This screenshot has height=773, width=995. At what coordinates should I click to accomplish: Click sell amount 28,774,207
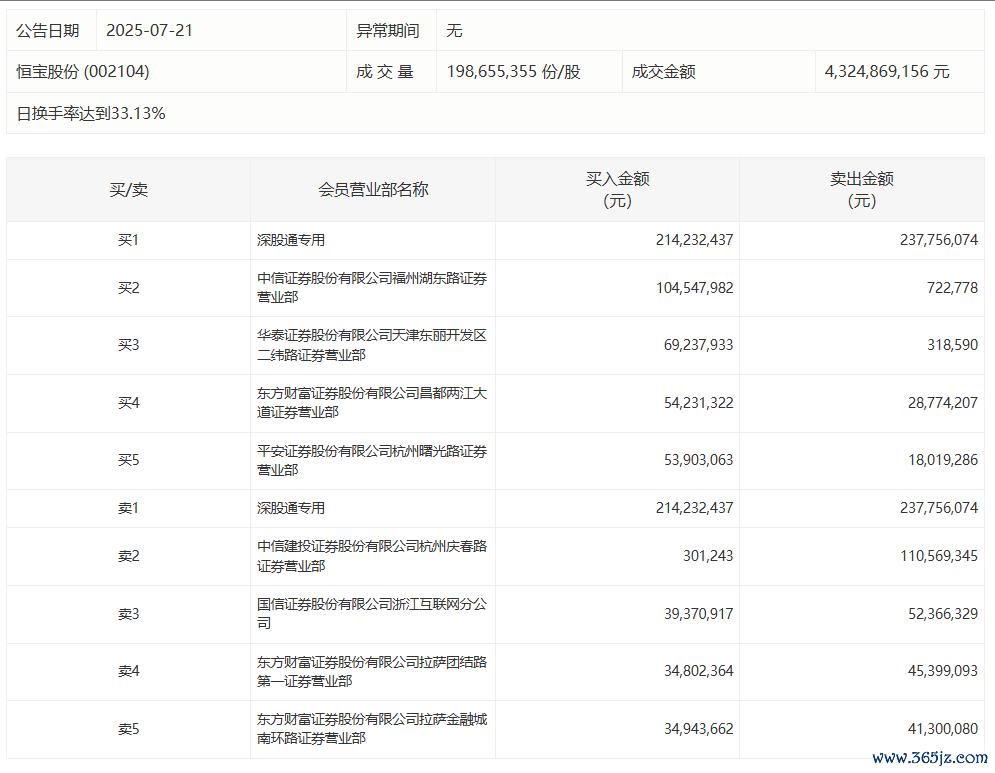coord(942,403)
